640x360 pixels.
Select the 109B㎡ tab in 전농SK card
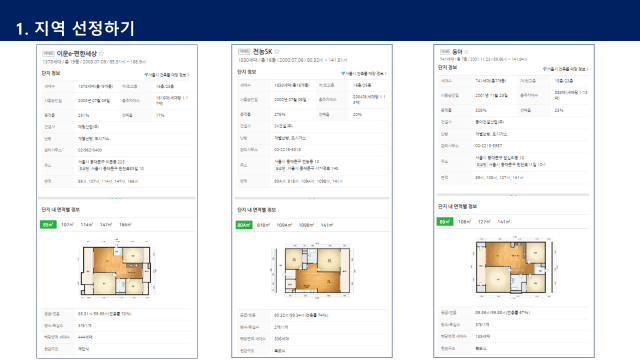pos(306,225)
